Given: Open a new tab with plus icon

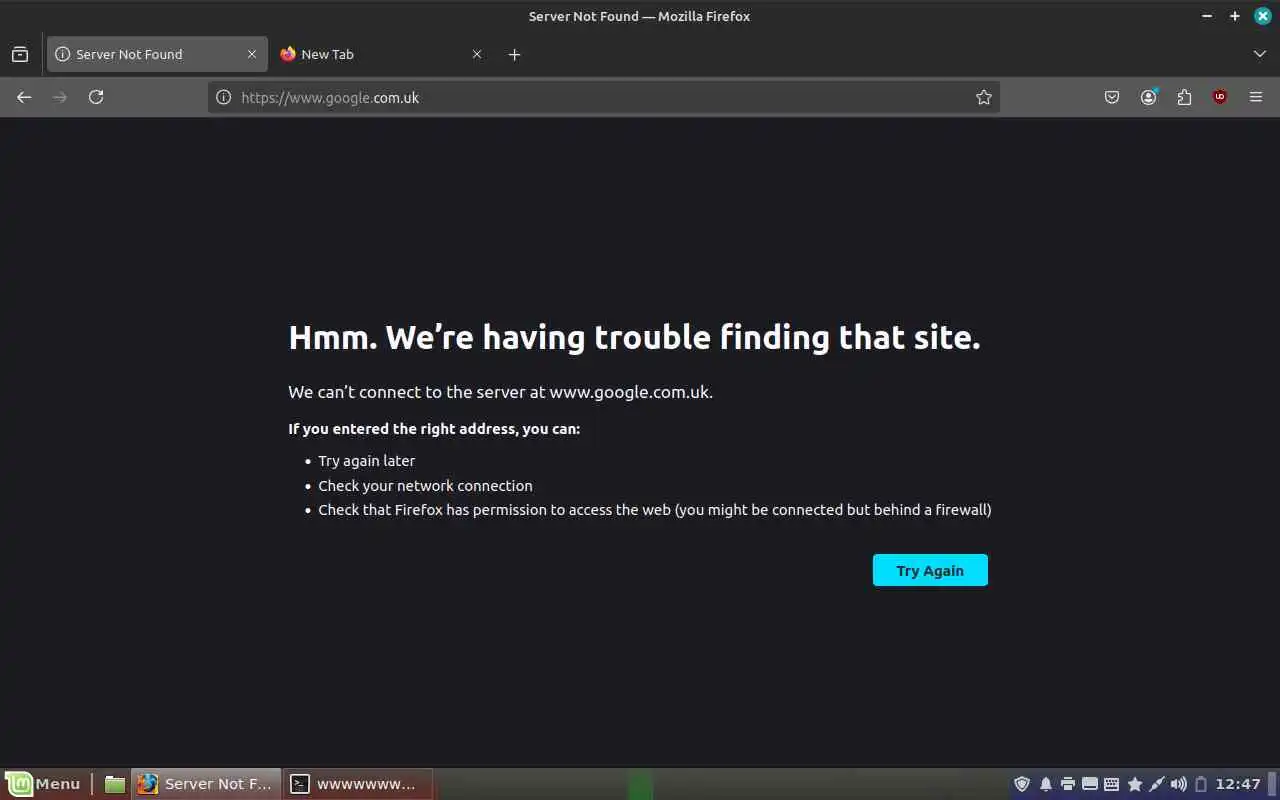Looking at the screenshot, I should pyautogui.click(x=514, y=54).
